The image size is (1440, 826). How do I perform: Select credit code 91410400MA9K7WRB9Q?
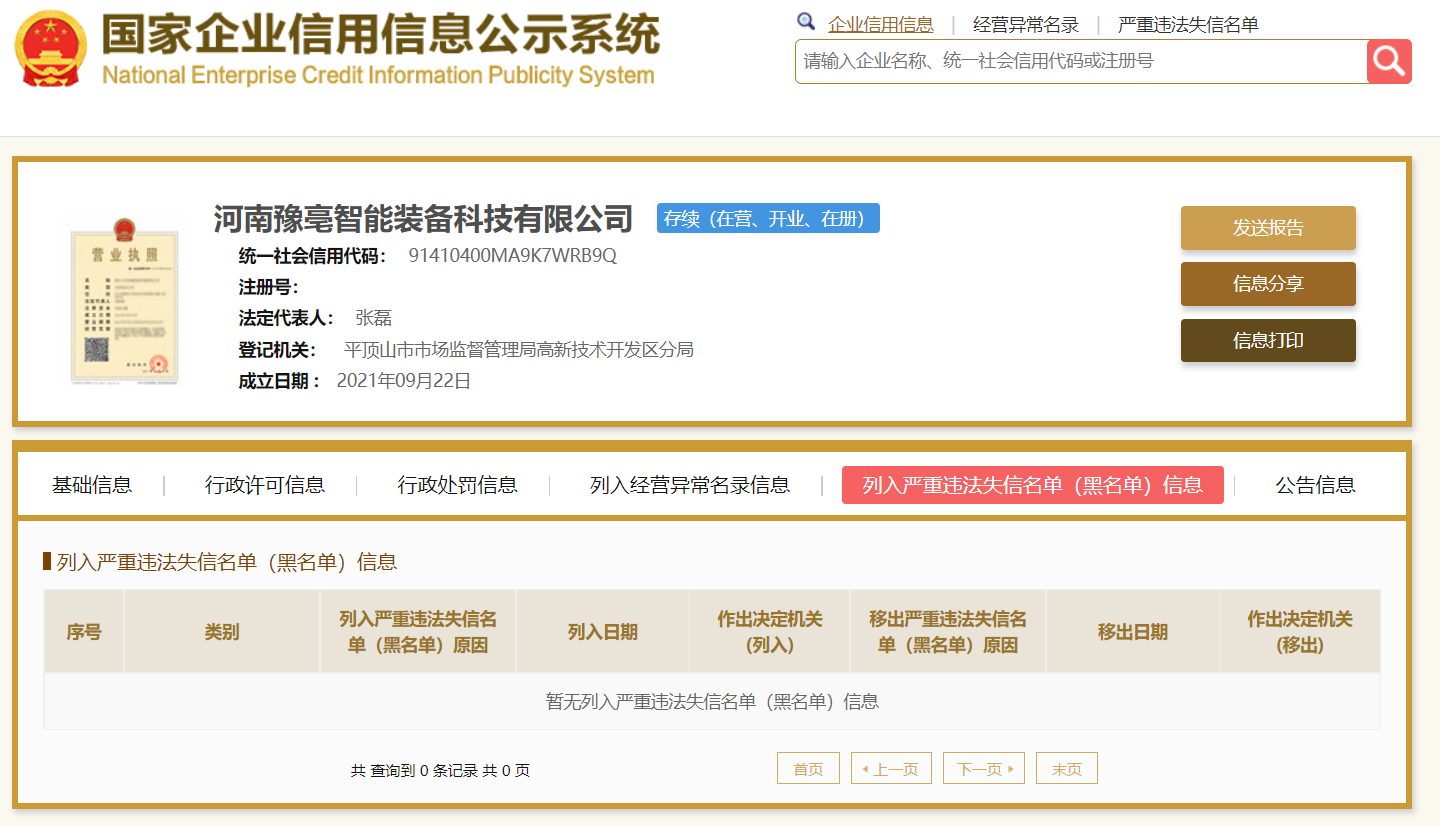coord(513,255)
